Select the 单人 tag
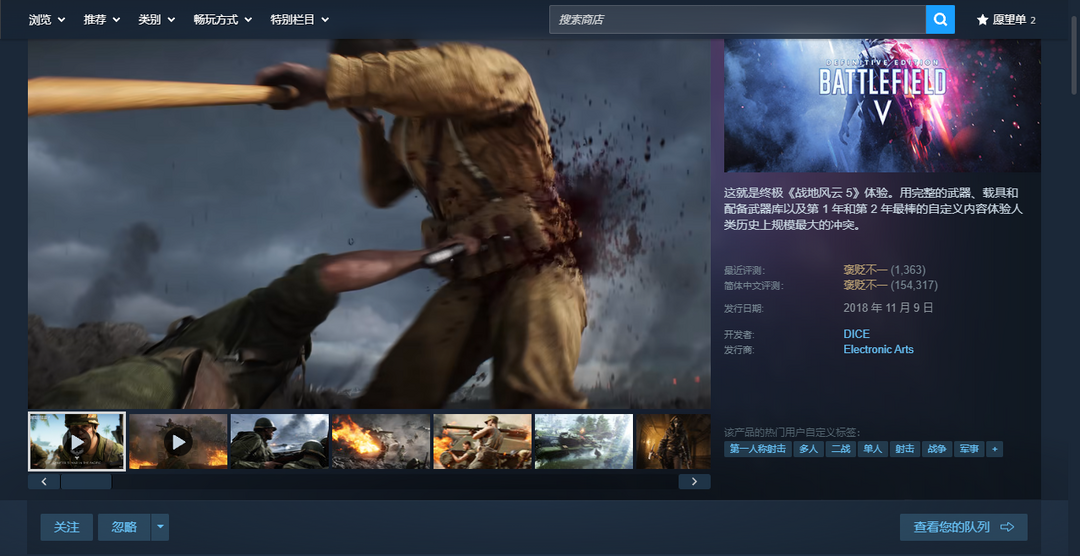Viewport: 1080px width, 556px height. 873,449
